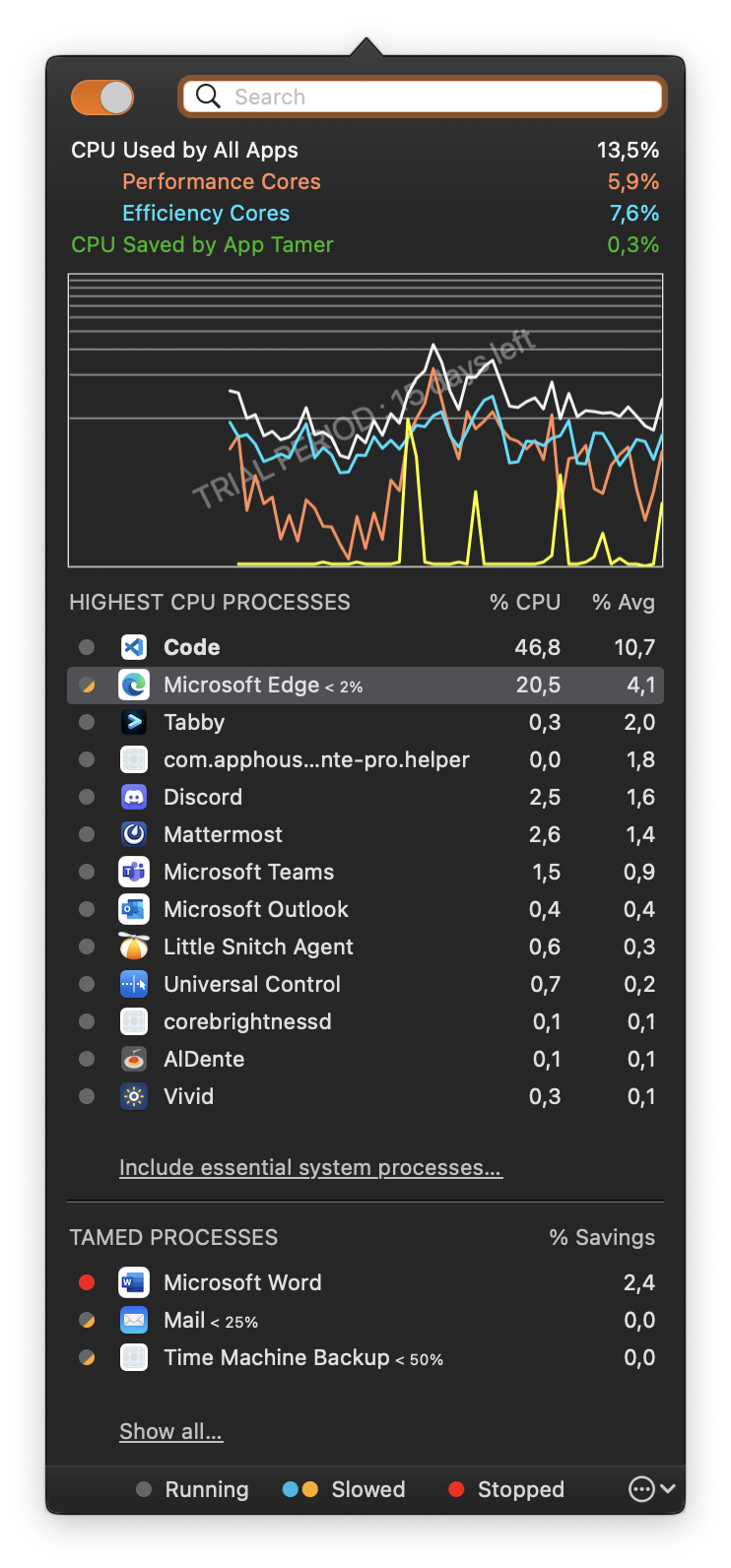Viewport: 731px width, 1568px height.
Task: Click the AlDente app icon
Action: pyautogui.click(x=134, y=1059)
